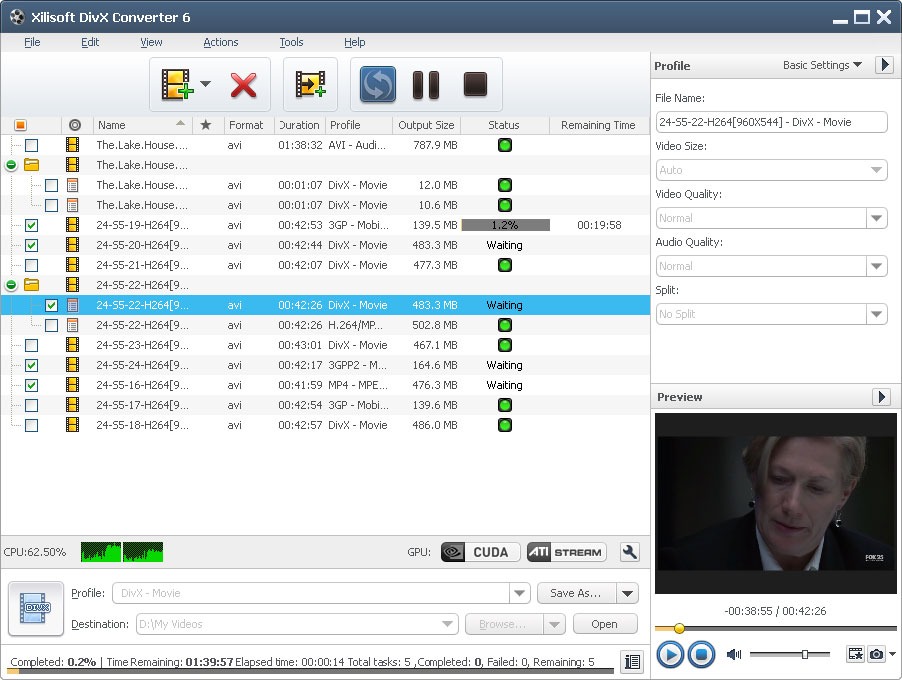Screen dimensions: 902x680
Task: Click folder icon of The.Lake.House group
Action: click(x=31, y=165)
